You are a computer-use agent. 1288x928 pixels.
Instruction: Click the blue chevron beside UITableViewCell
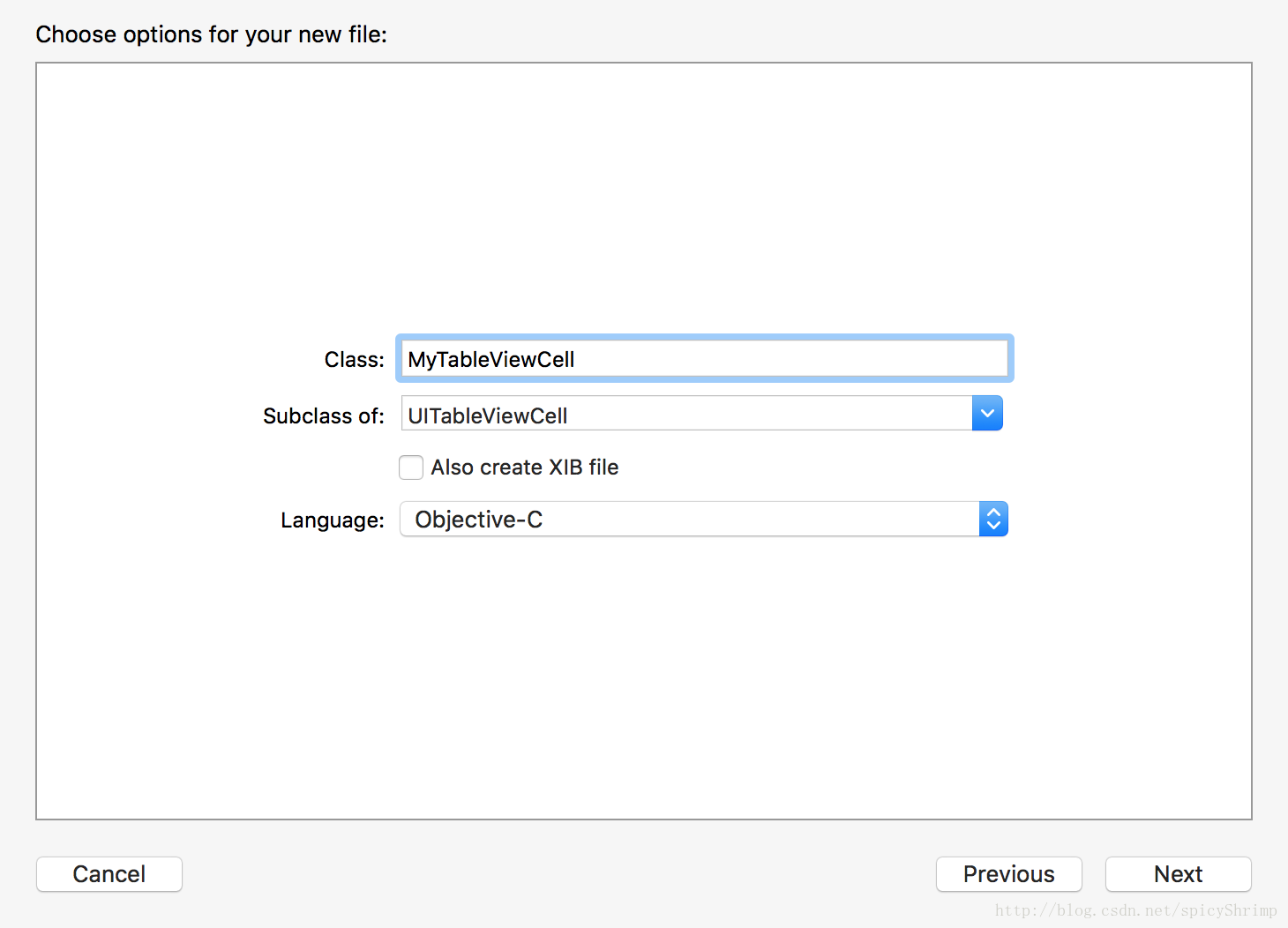[x=987, y=414]
